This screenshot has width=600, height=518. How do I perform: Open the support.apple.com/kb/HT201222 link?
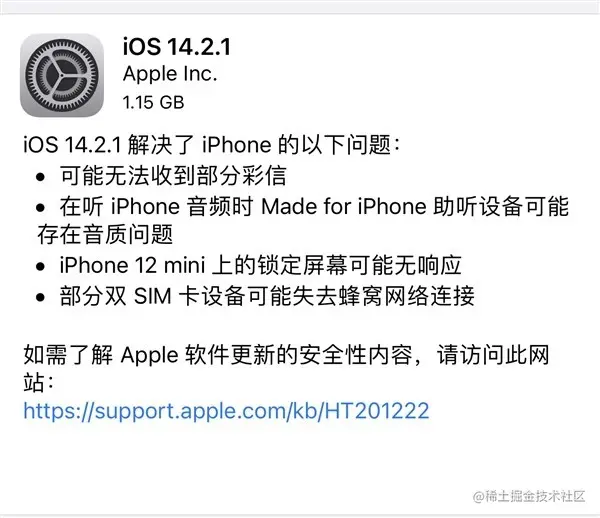click(226, 411)
